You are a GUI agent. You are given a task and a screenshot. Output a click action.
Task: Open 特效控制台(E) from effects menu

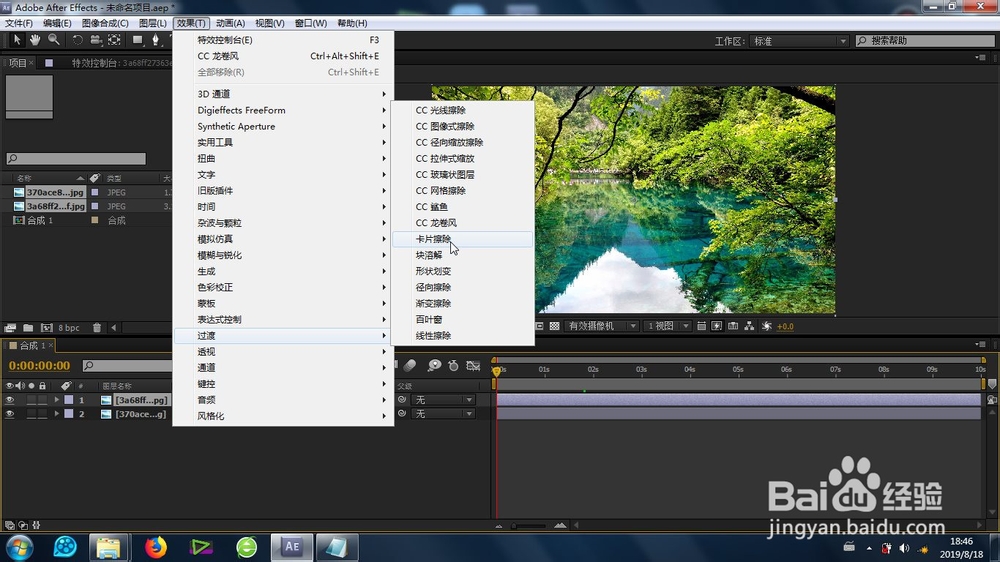pos(284,40)
